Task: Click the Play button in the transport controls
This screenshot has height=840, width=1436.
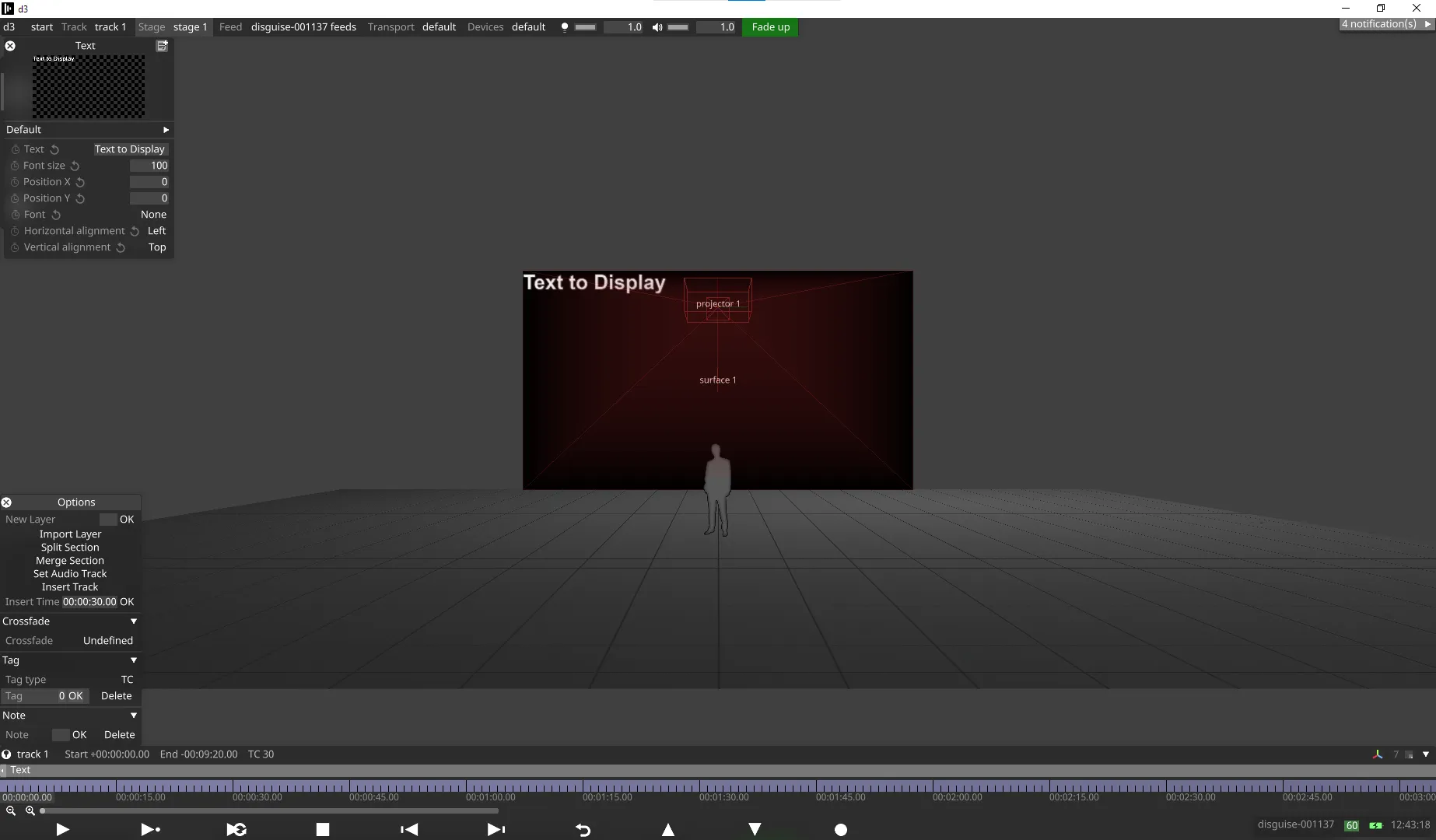Action: coord(62,830)
